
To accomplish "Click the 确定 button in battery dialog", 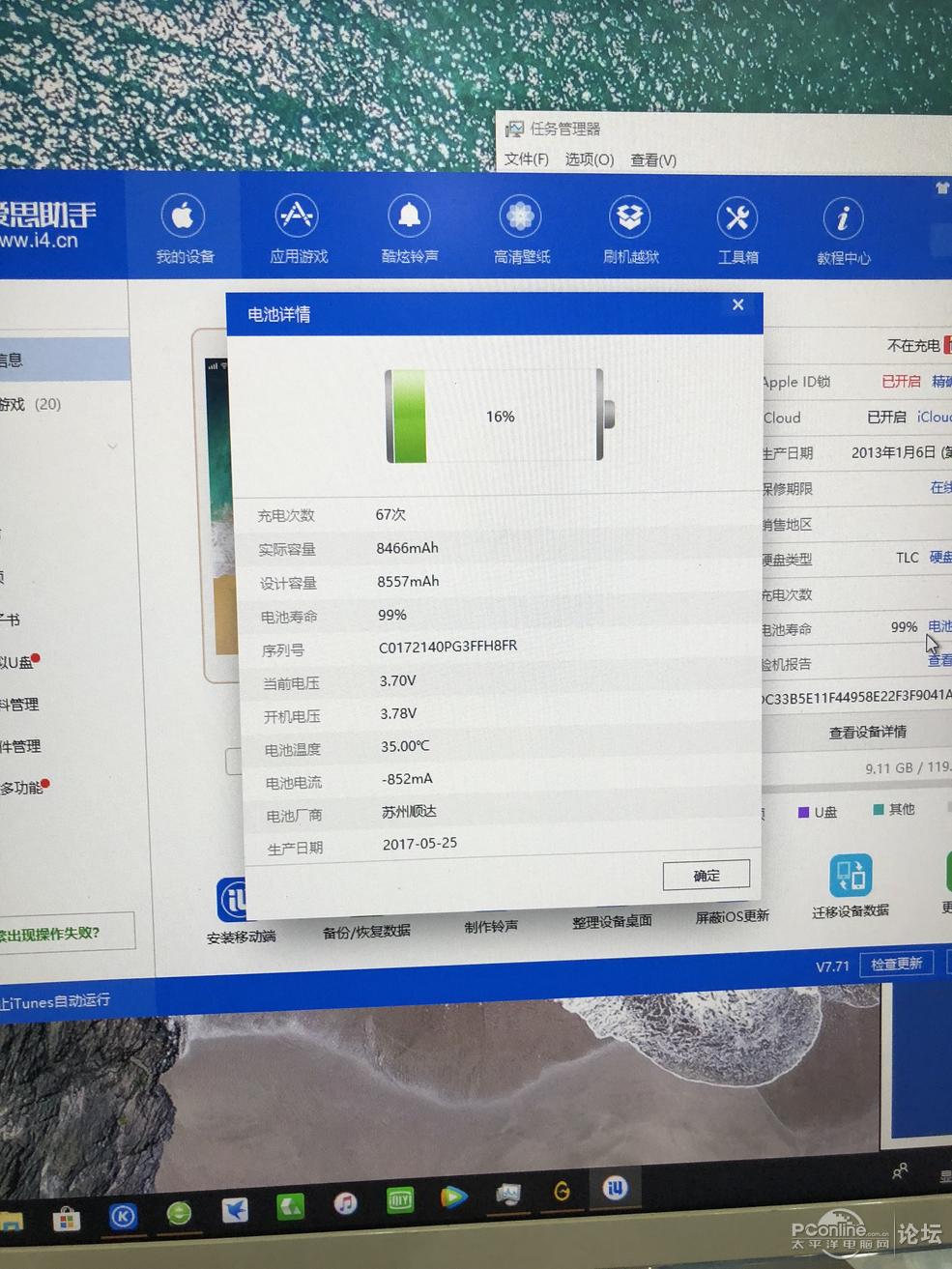I will point(707,875).
